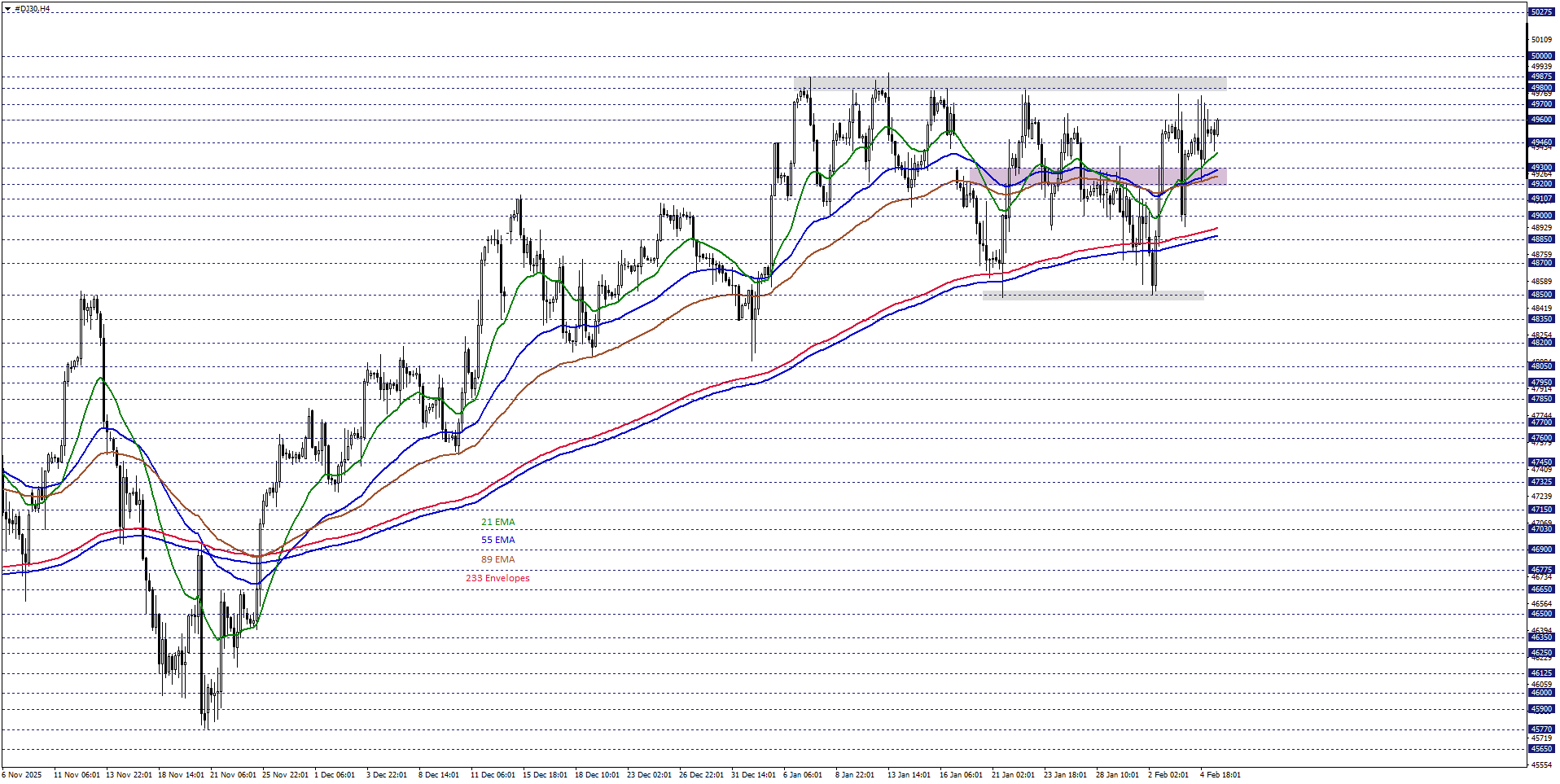The height and width of the screenshot is (784, 1560).
Task: Select the 21 EMA text label
Action: pyautogui.click(x=497, y=522)
